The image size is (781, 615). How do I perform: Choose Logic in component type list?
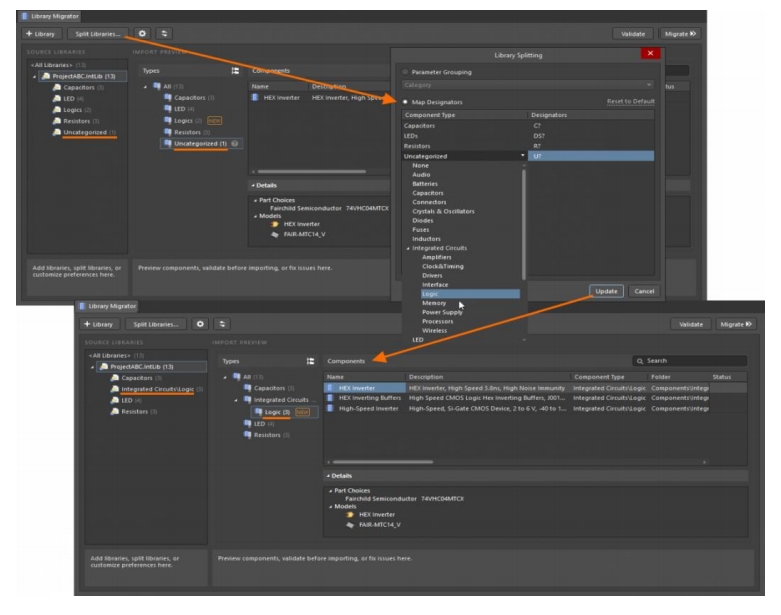point(470,294)
